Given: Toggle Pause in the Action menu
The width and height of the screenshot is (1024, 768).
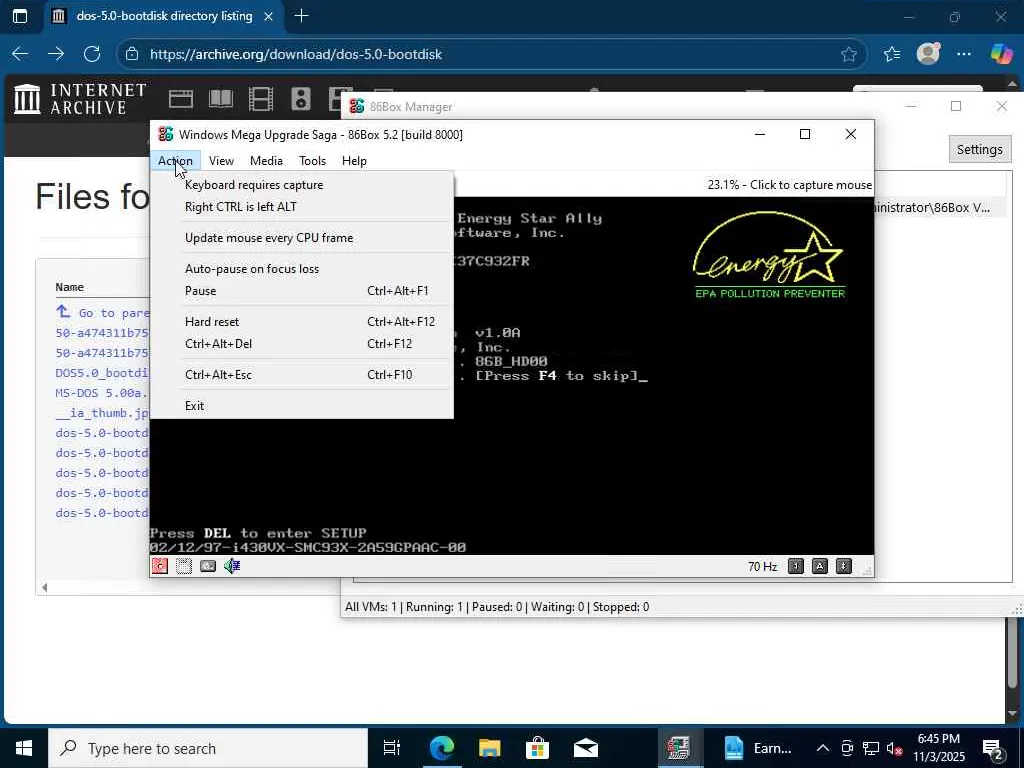Looking at the screenshot, I should (302, 291).
